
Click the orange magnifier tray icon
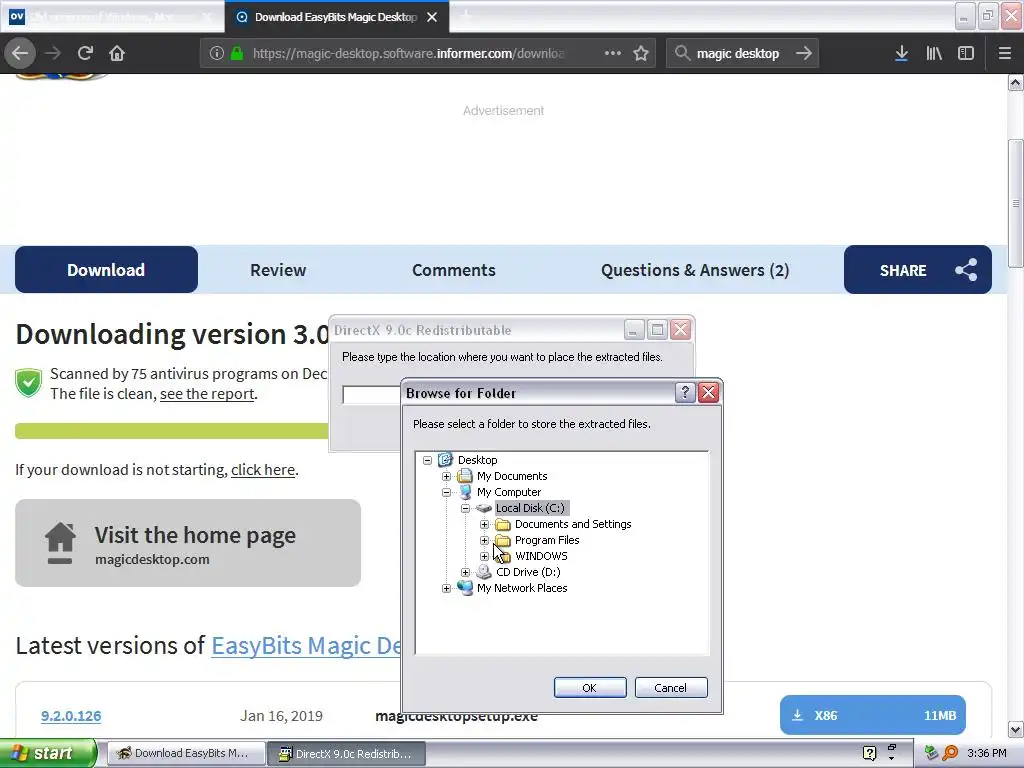pyautogui.click(x=950, y=753)
